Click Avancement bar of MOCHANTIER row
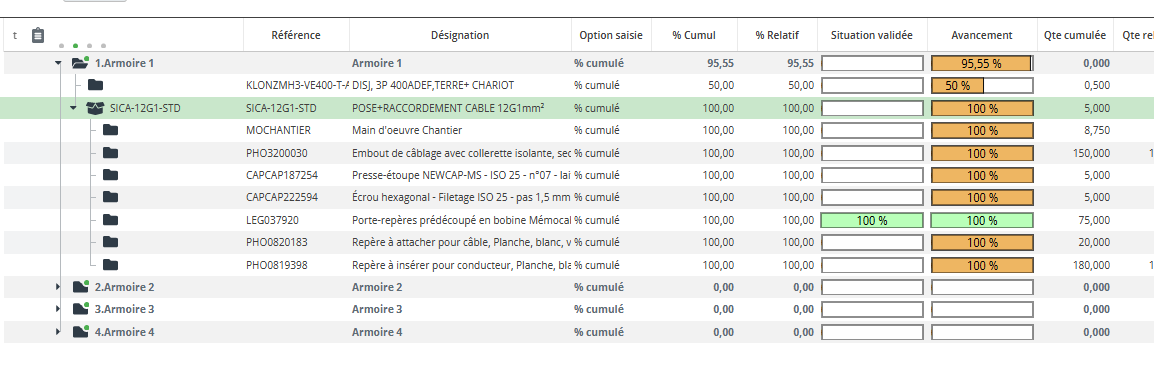This screenshot has width=1154, height=371. (983, 130)
